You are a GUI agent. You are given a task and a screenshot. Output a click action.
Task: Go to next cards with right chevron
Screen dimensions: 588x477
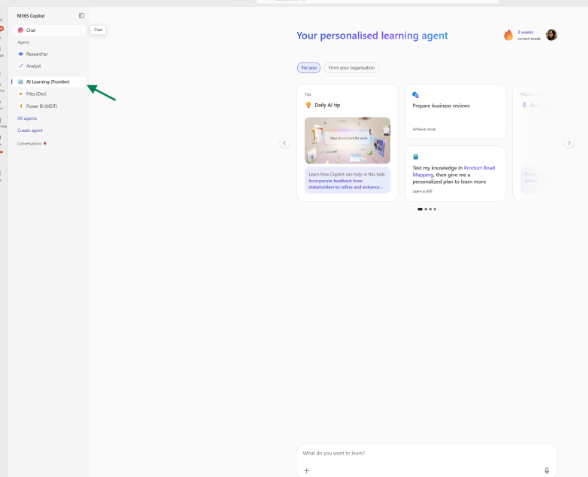click(569, 143)
